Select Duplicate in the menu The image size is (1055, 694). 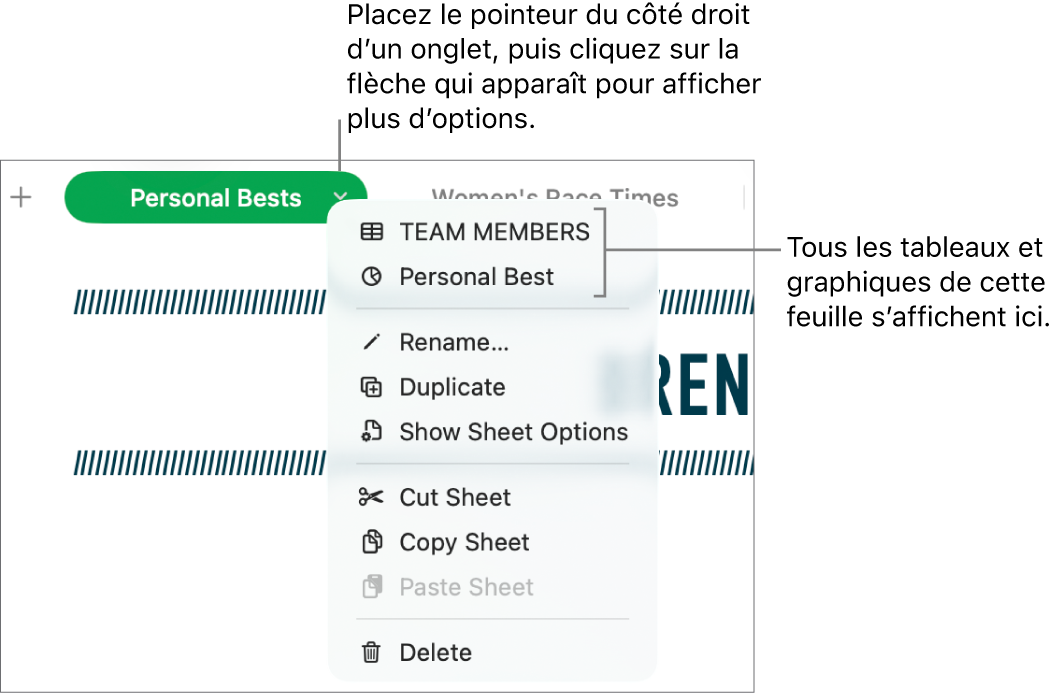452,387
